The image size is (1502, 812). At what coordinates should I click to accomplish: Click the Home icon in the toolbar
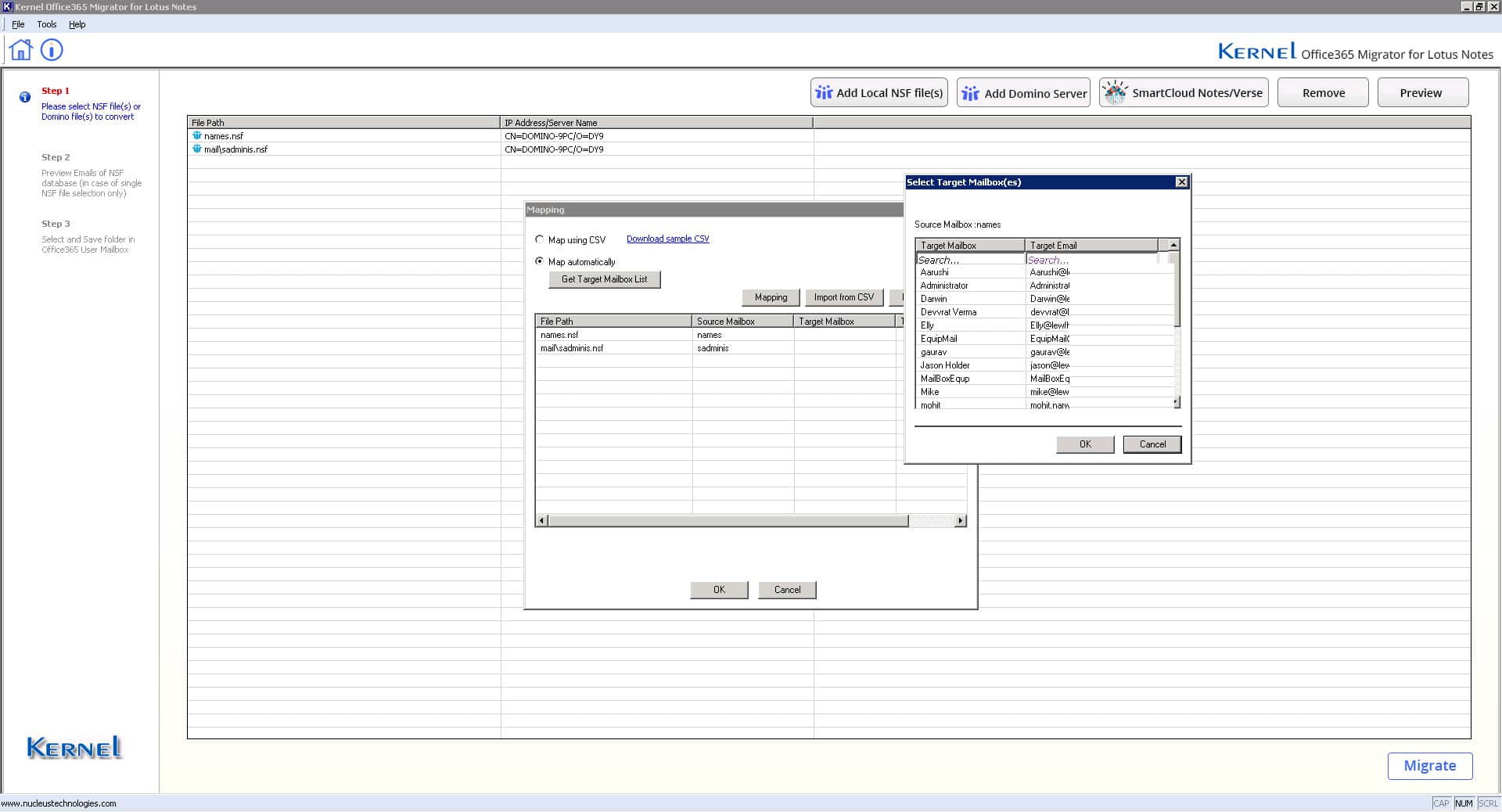(21, 50)
